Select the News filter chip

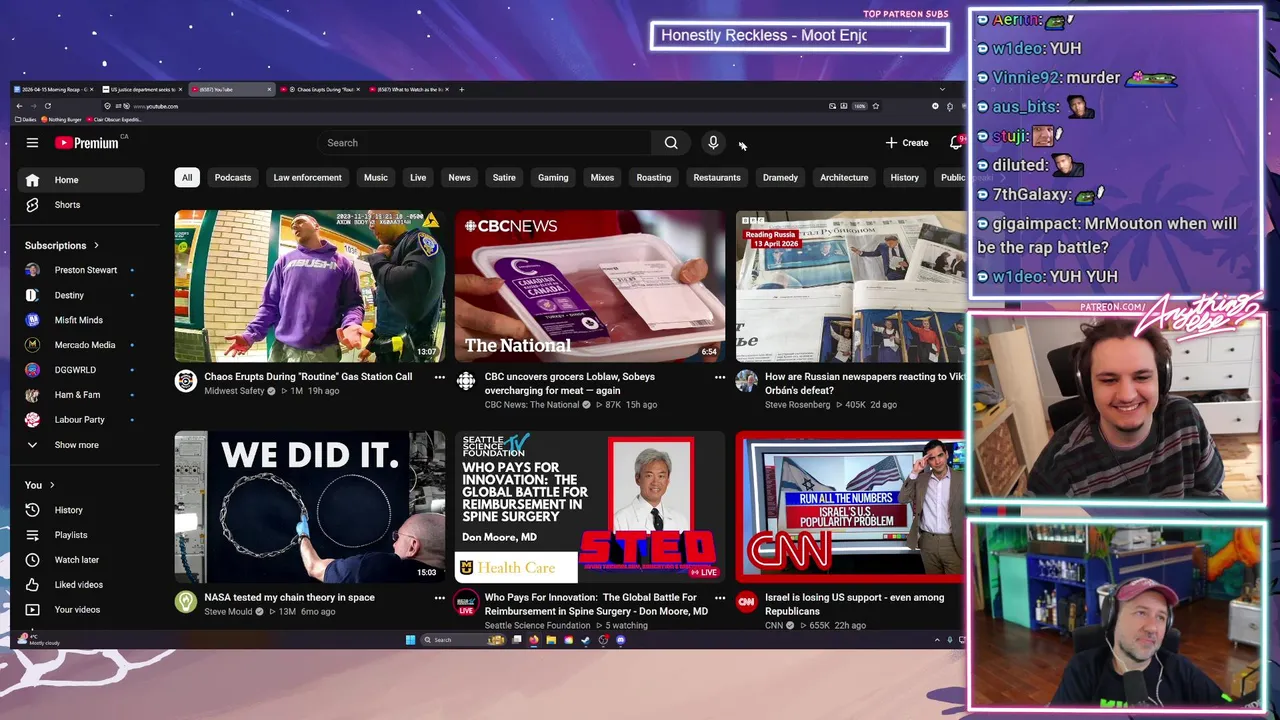click(459, 178)
